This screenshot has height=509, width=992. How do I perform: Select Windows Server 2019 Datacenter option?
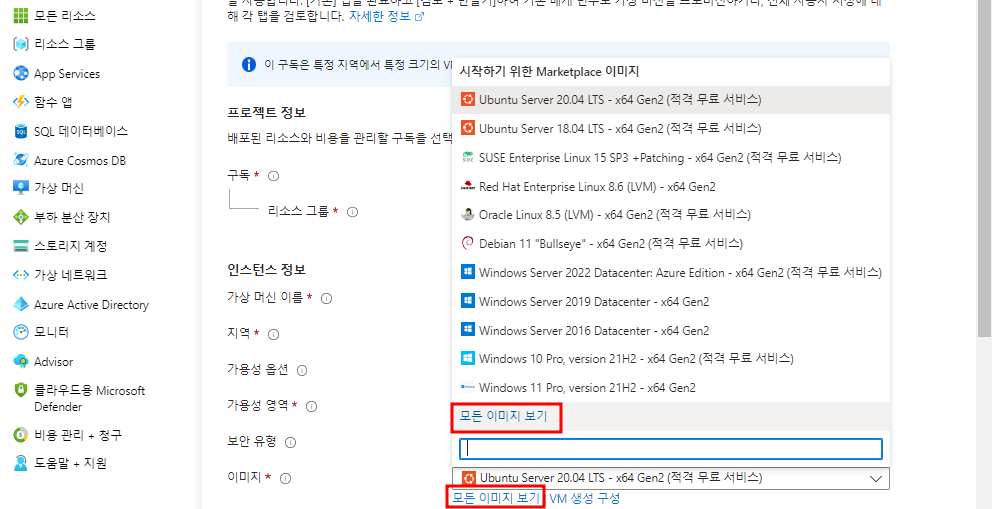(671, 302)
